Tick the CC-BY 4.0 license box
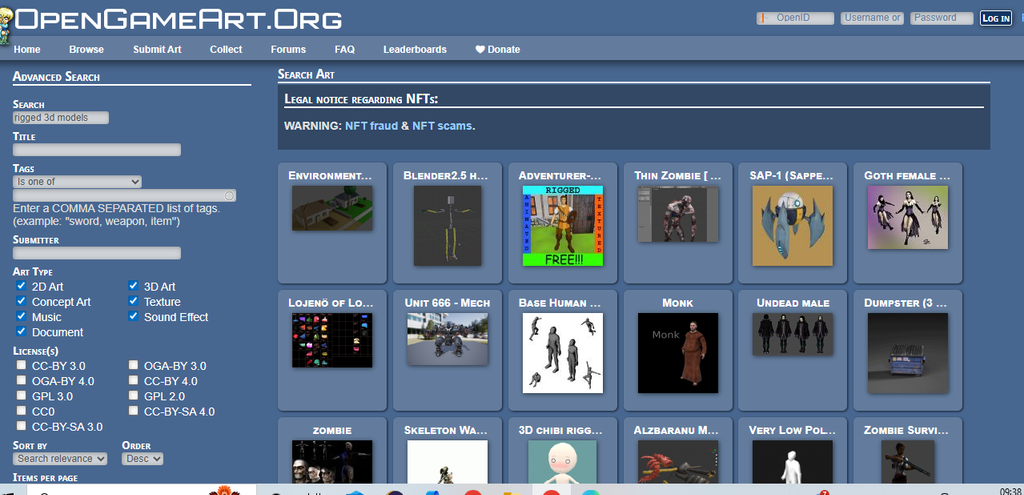The image size is (1024, 495). click(133, 381)
